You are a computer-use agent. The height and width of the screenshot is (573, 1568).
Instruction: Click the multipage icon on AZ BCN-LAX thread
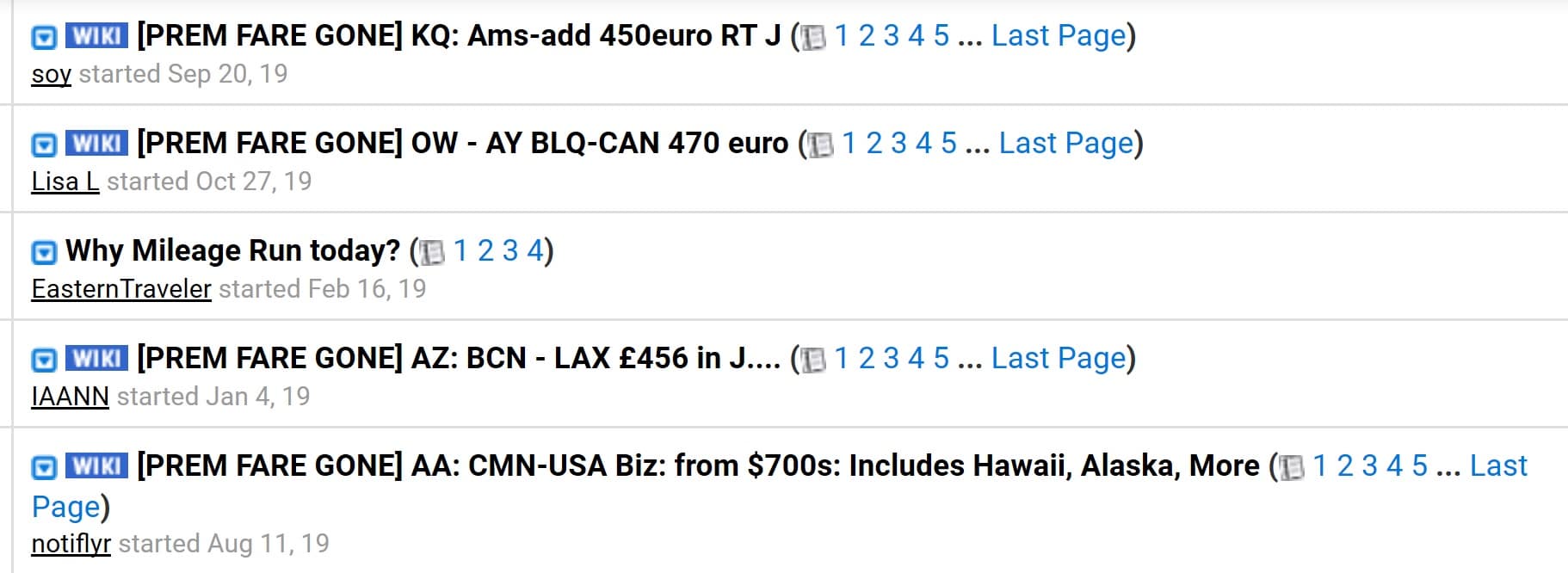[814, 360]
